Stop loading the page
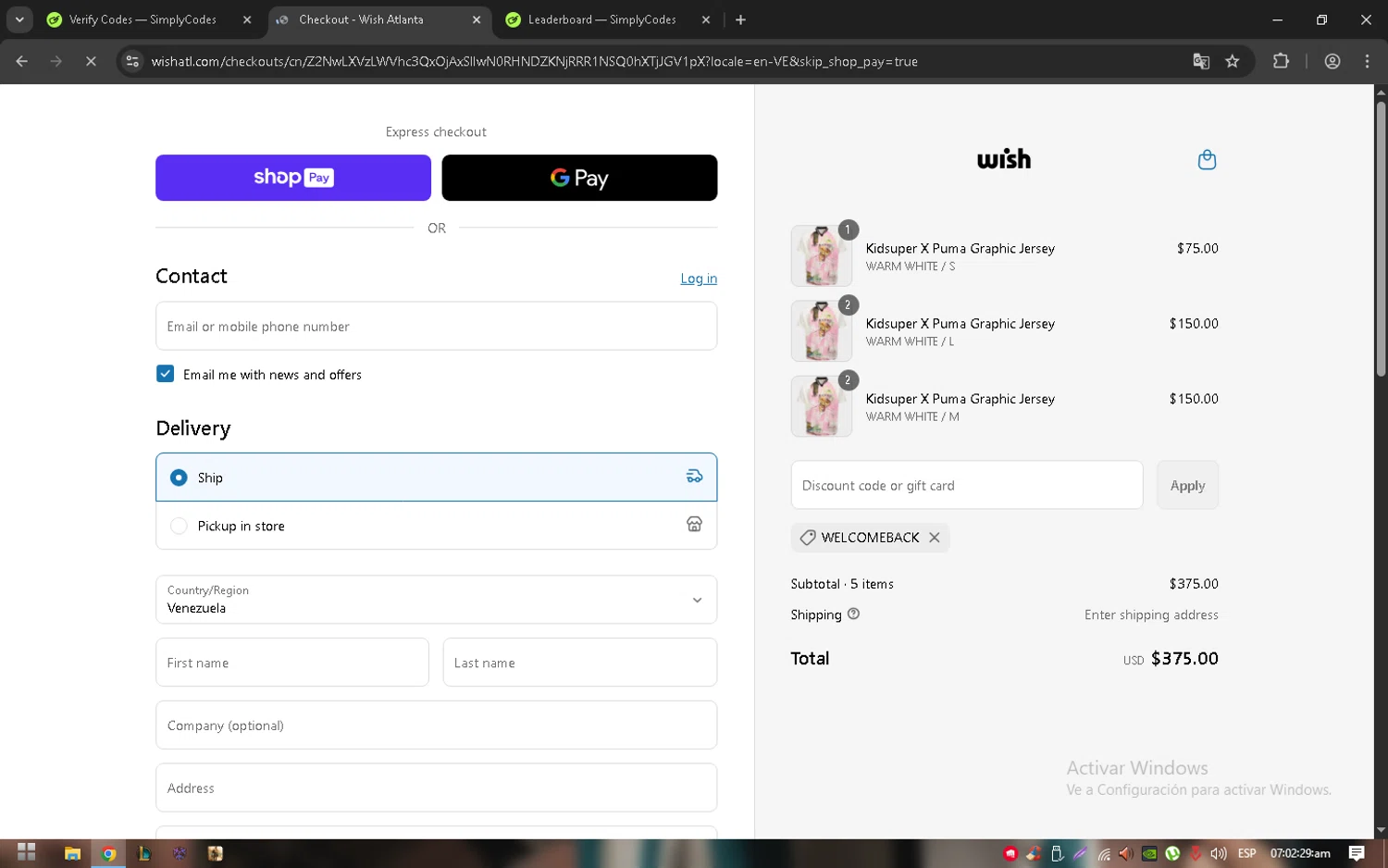 [91, 61]
